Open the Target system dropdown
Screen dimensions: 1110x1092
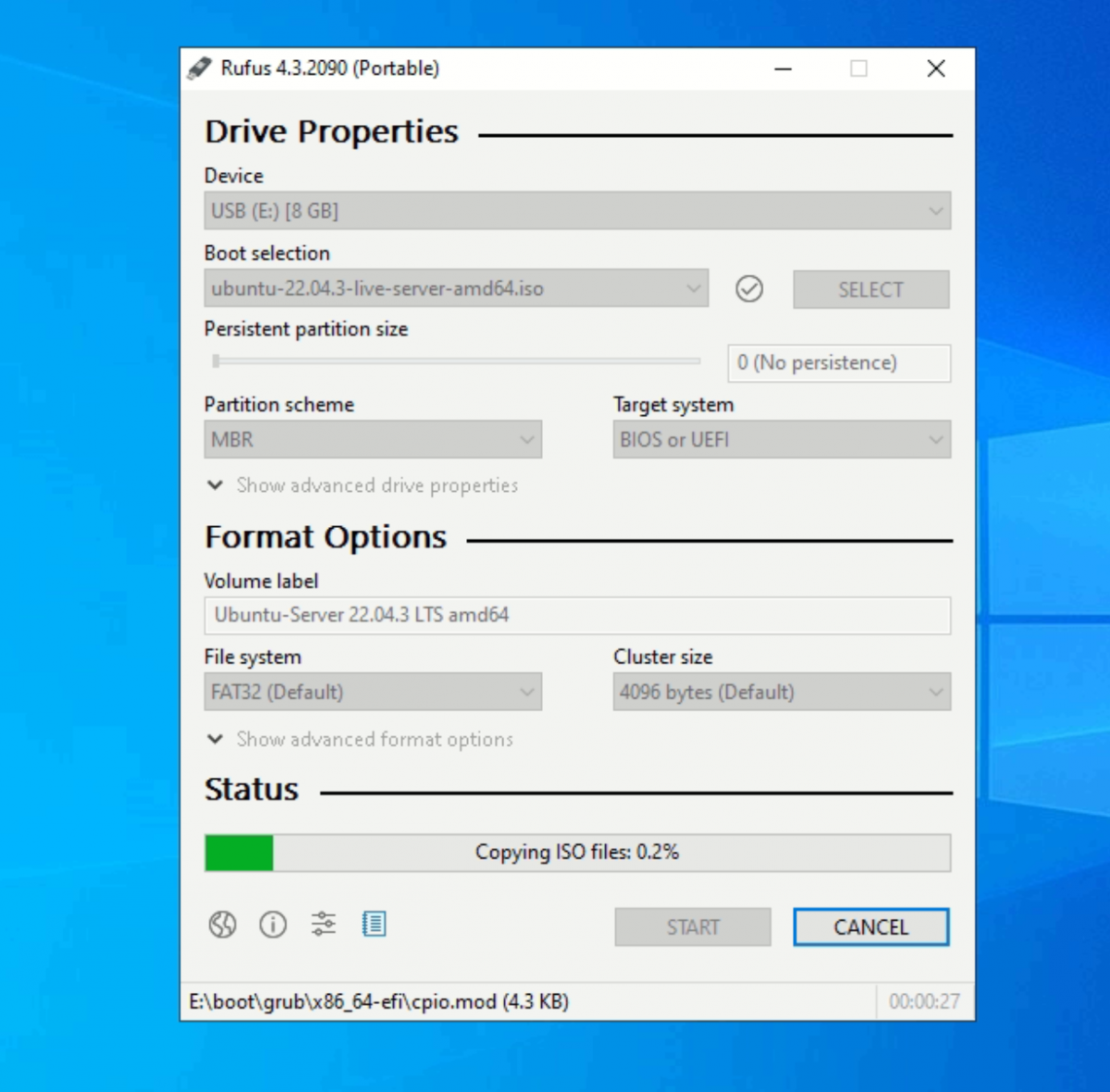pyautogui.click(x=782, y=439)
